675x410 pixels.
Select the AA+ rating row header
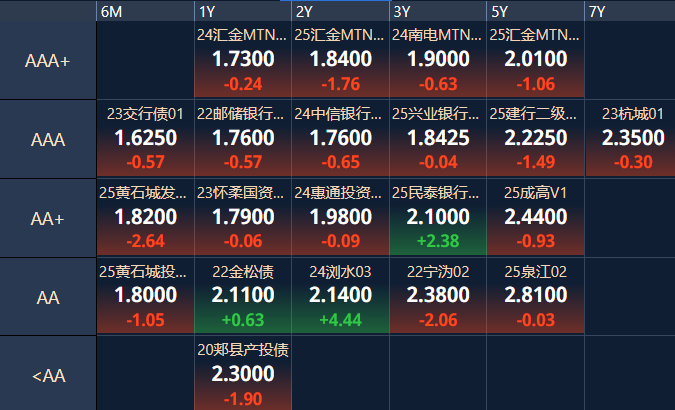tap(47, 218)
